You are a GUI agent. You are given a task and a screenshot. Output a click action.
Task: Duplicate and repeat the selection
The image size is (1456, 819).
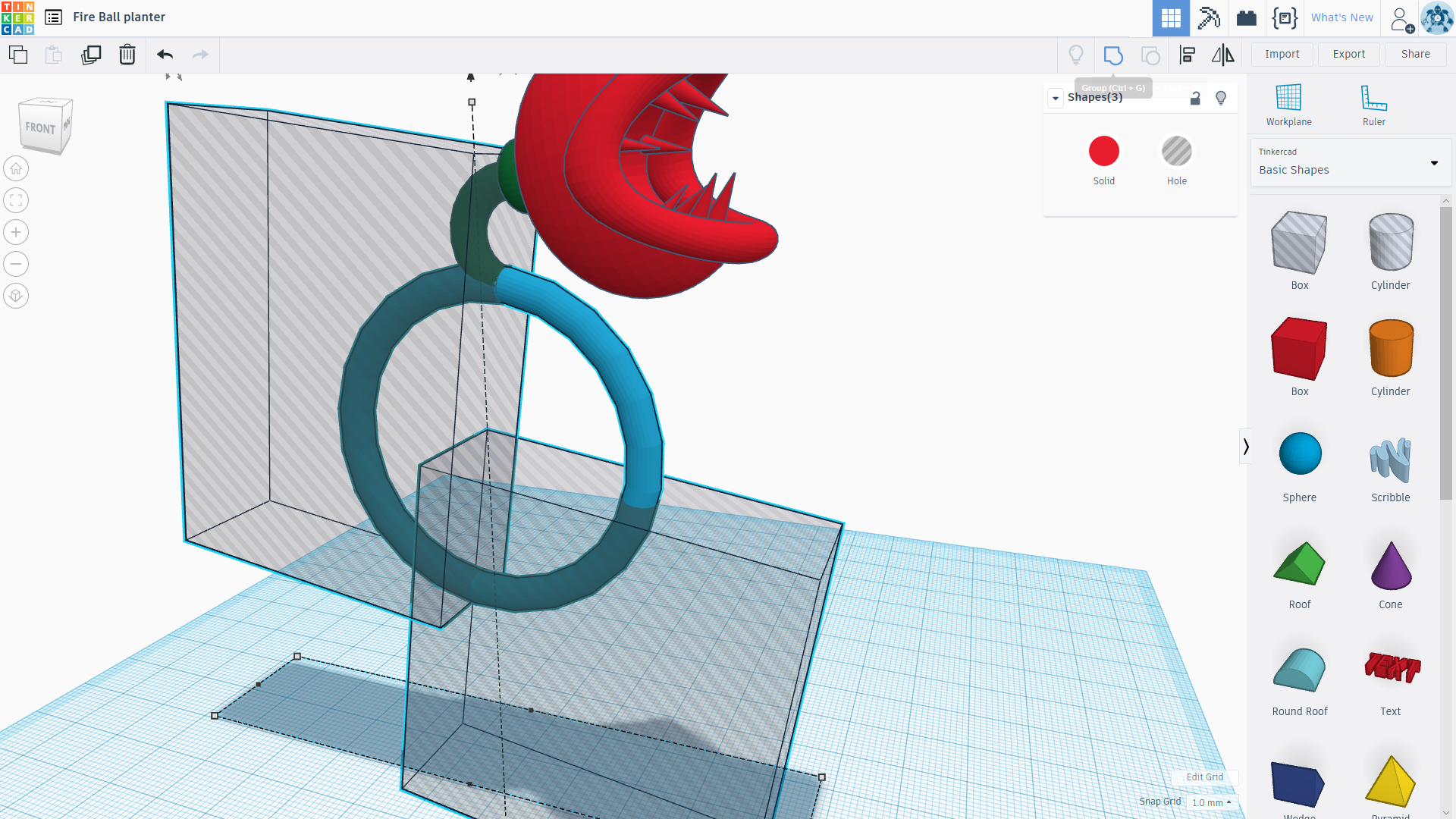[91, 55]
